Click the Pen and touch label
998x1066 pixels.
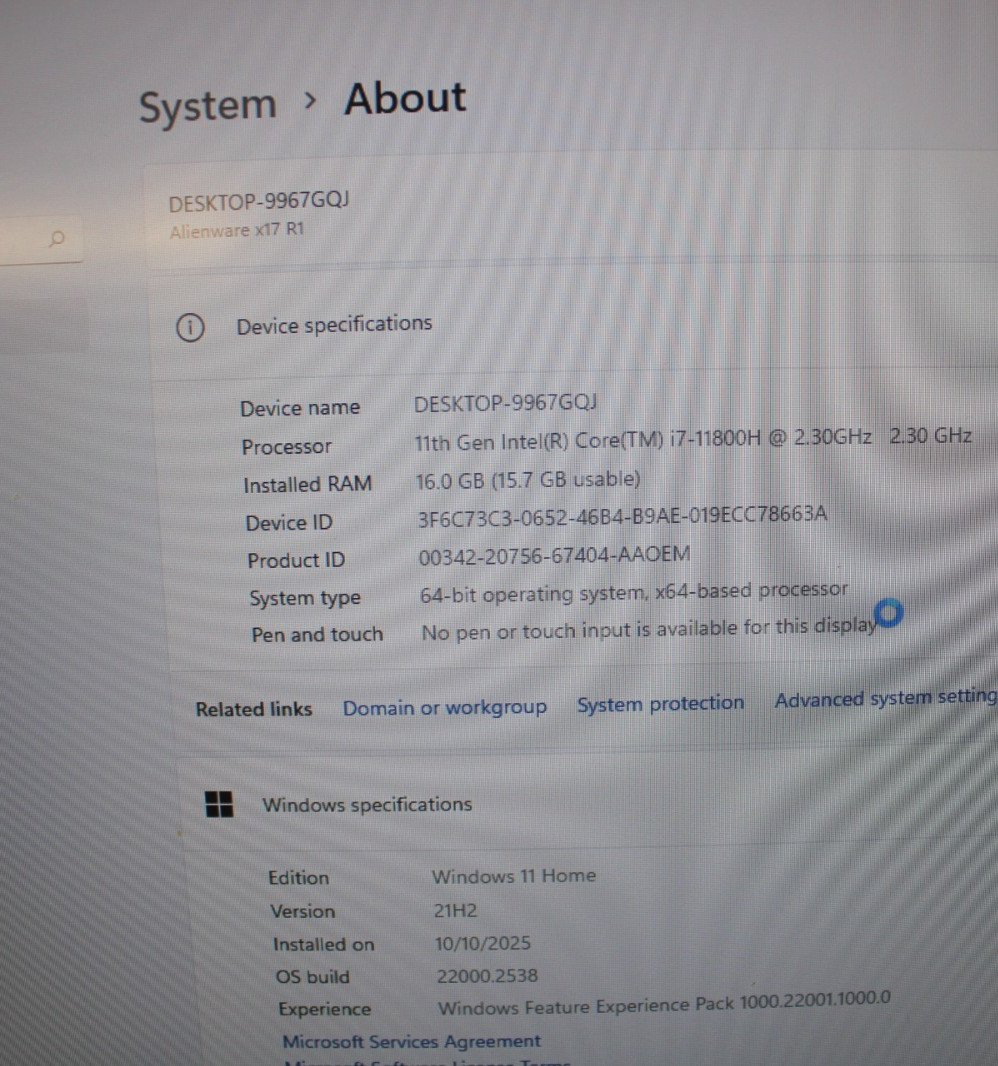tap(317, 634)
